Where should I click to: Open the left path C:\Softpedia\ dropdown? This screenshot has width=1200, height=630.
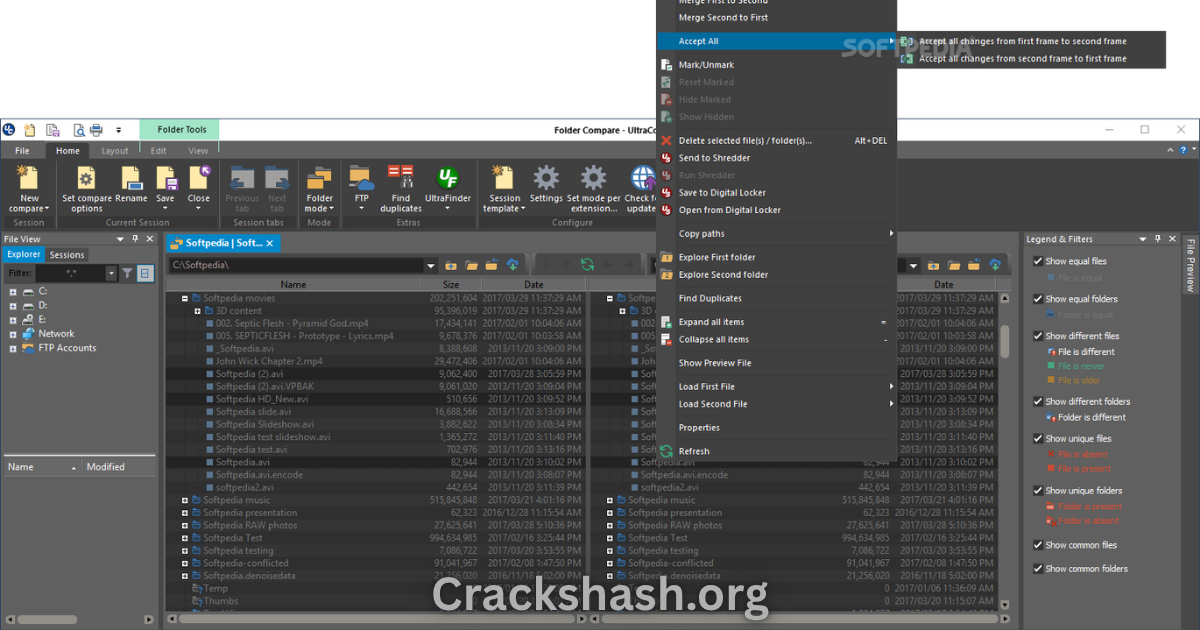pyautogui.click(x=431, y=265)
